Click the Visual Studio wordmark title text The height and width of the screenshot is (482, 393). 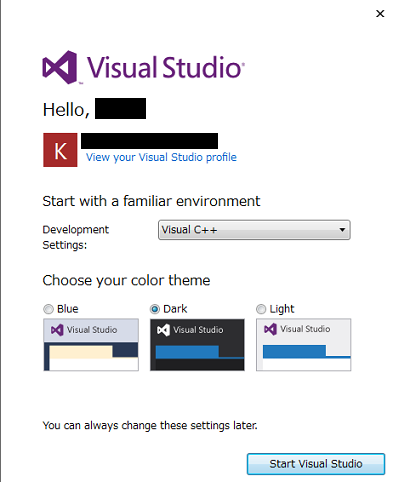coord(166,68)
